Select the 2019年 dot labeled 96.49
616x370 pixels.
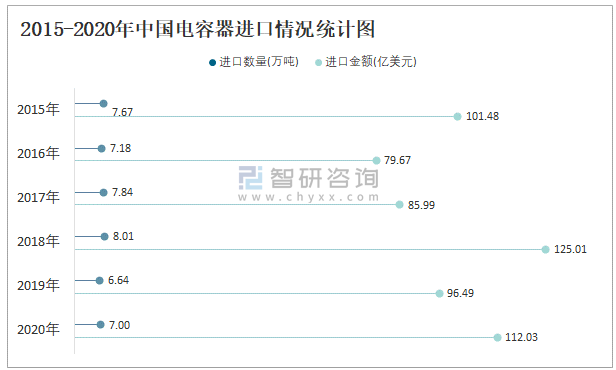(x=440, y=293)
